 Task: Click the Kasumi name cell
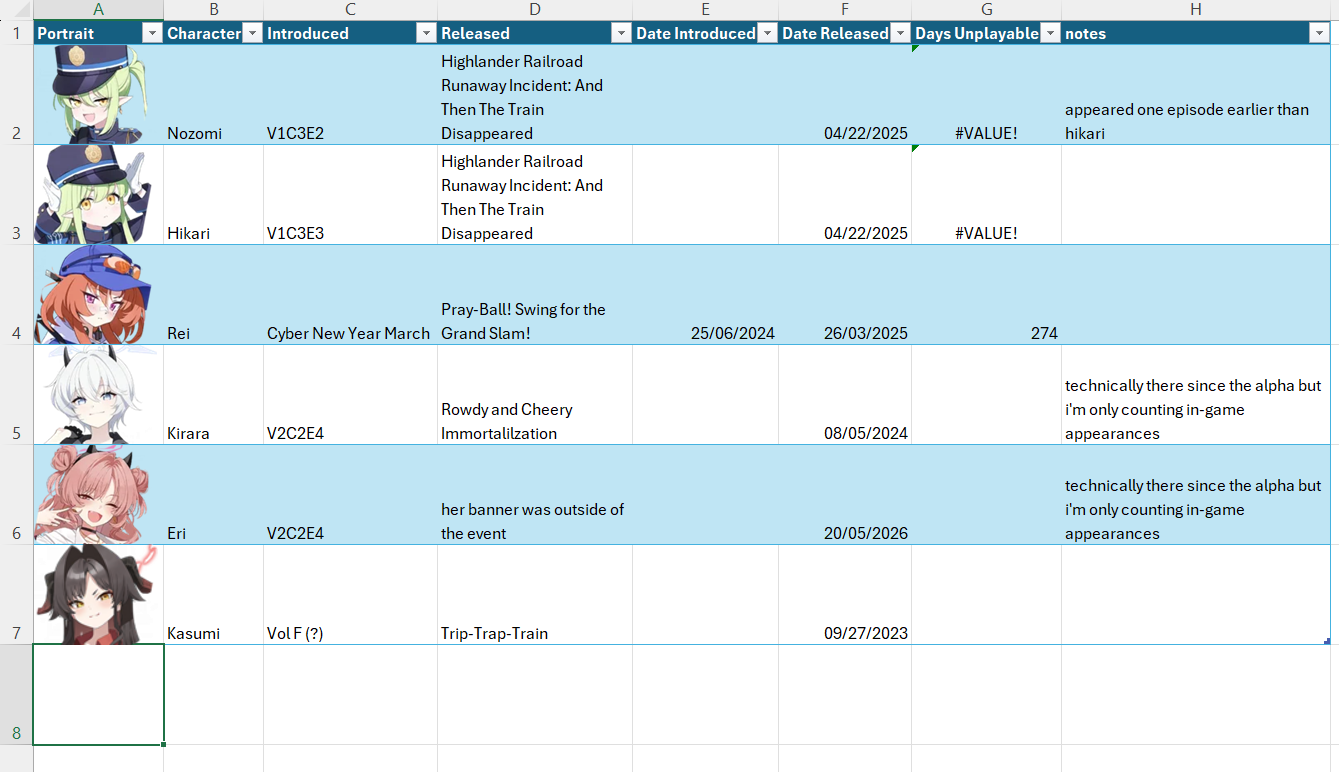[213, 595]
